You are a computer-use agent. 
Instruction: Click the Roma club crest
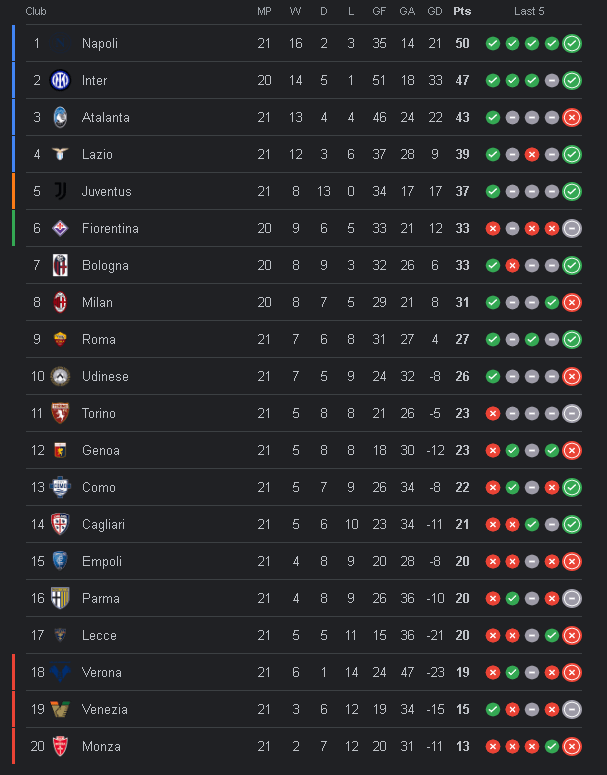(x=60, y=339)
